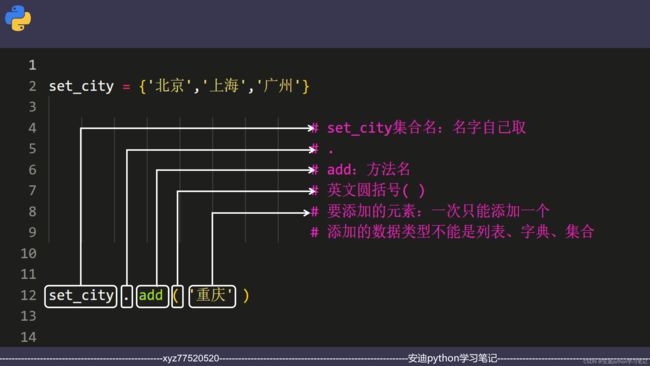Click the '# .' comment on line 5
The width and height of the screenshot is (650, 366).
323,149
